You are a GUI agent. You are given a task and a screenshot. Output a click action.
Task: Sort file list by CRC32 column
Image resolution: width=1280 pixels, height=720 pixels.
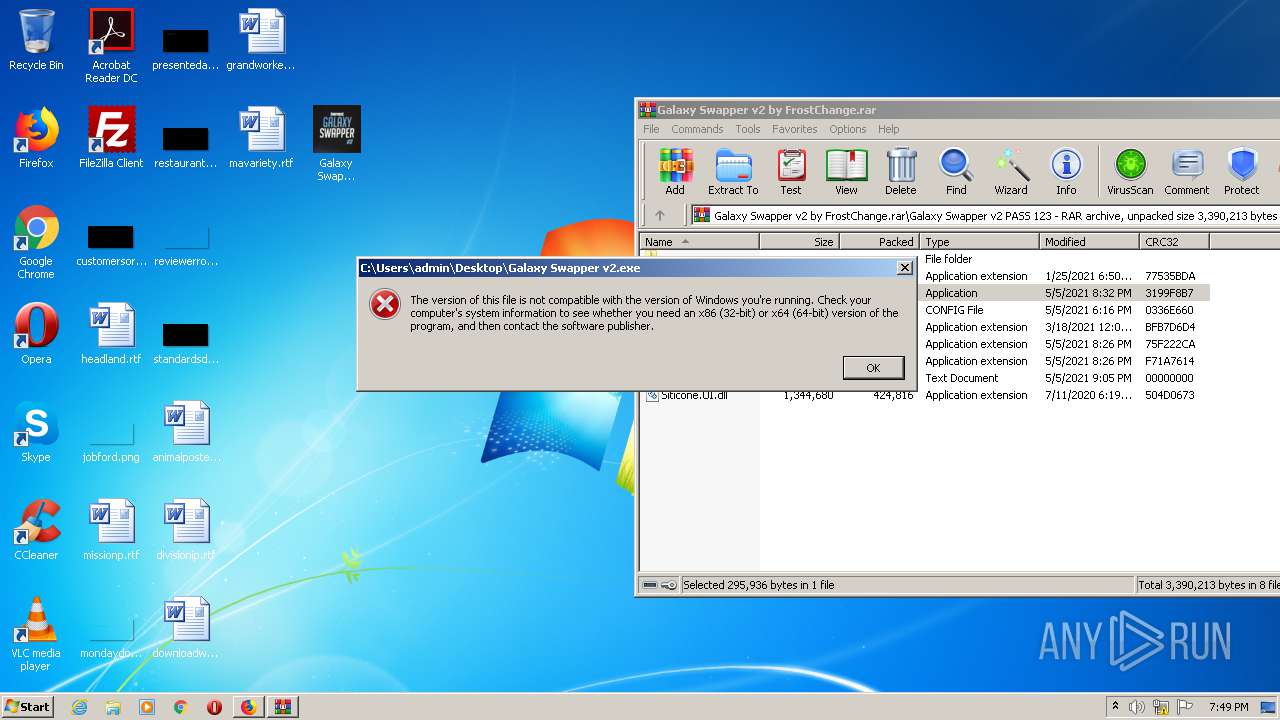tap(1174, 242)
